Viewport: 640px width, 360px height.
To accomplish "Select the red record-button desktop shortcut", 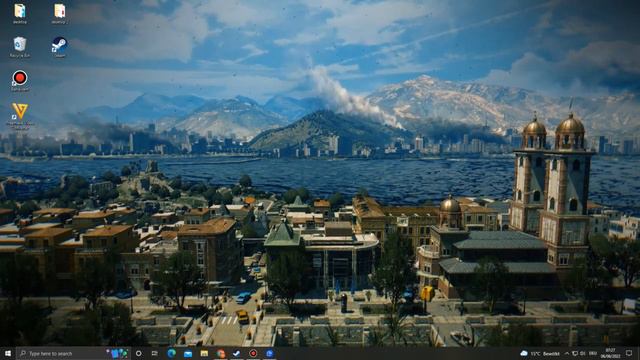I will point(20,80).
